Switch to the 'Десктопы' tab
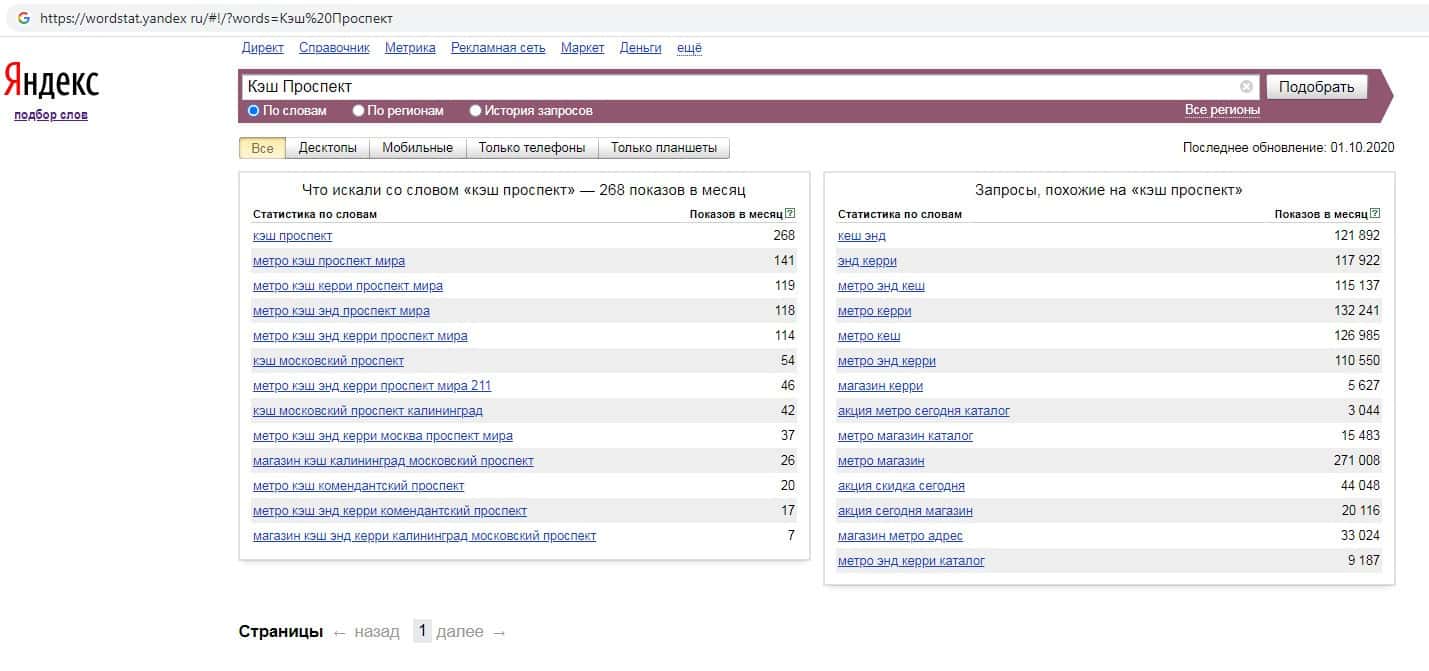Image resolution: width=1429 pixels, height=671 pixels. coord(327,148)
